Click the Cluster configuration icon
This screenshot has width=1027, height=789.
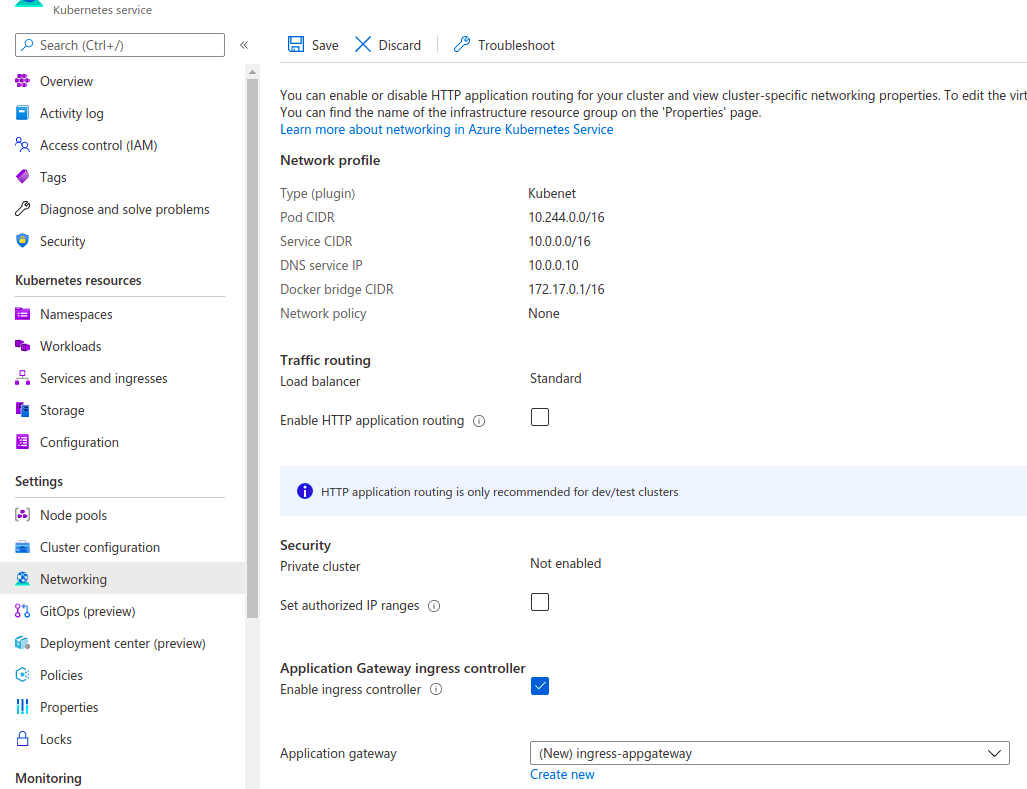(22, 547)
